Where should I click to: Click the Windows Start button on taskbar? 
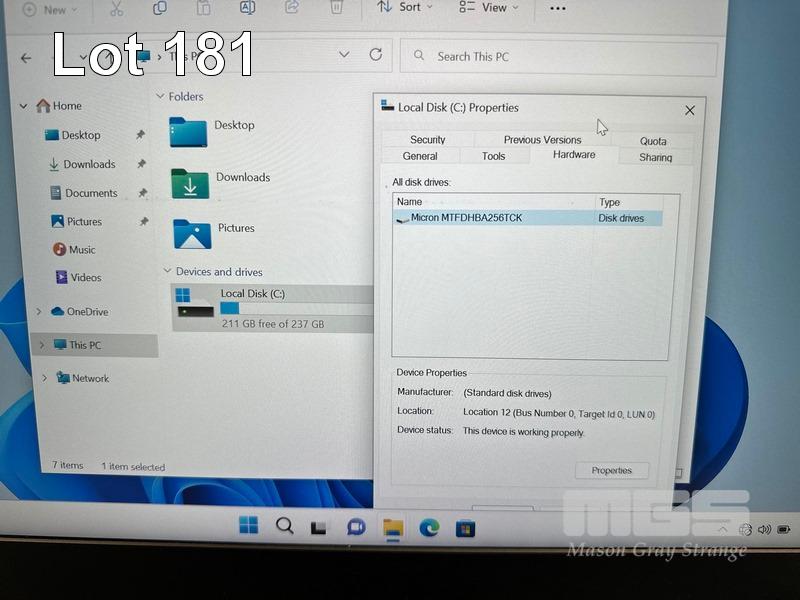(x=248, y=526)
